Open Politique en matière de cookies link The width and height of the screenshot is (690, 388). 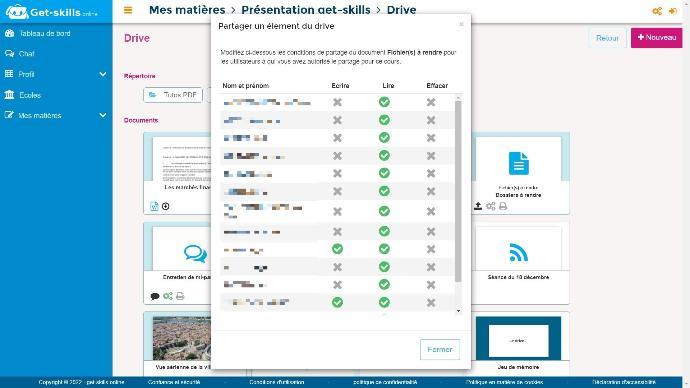pyautogui.click(x=504, y=382)
